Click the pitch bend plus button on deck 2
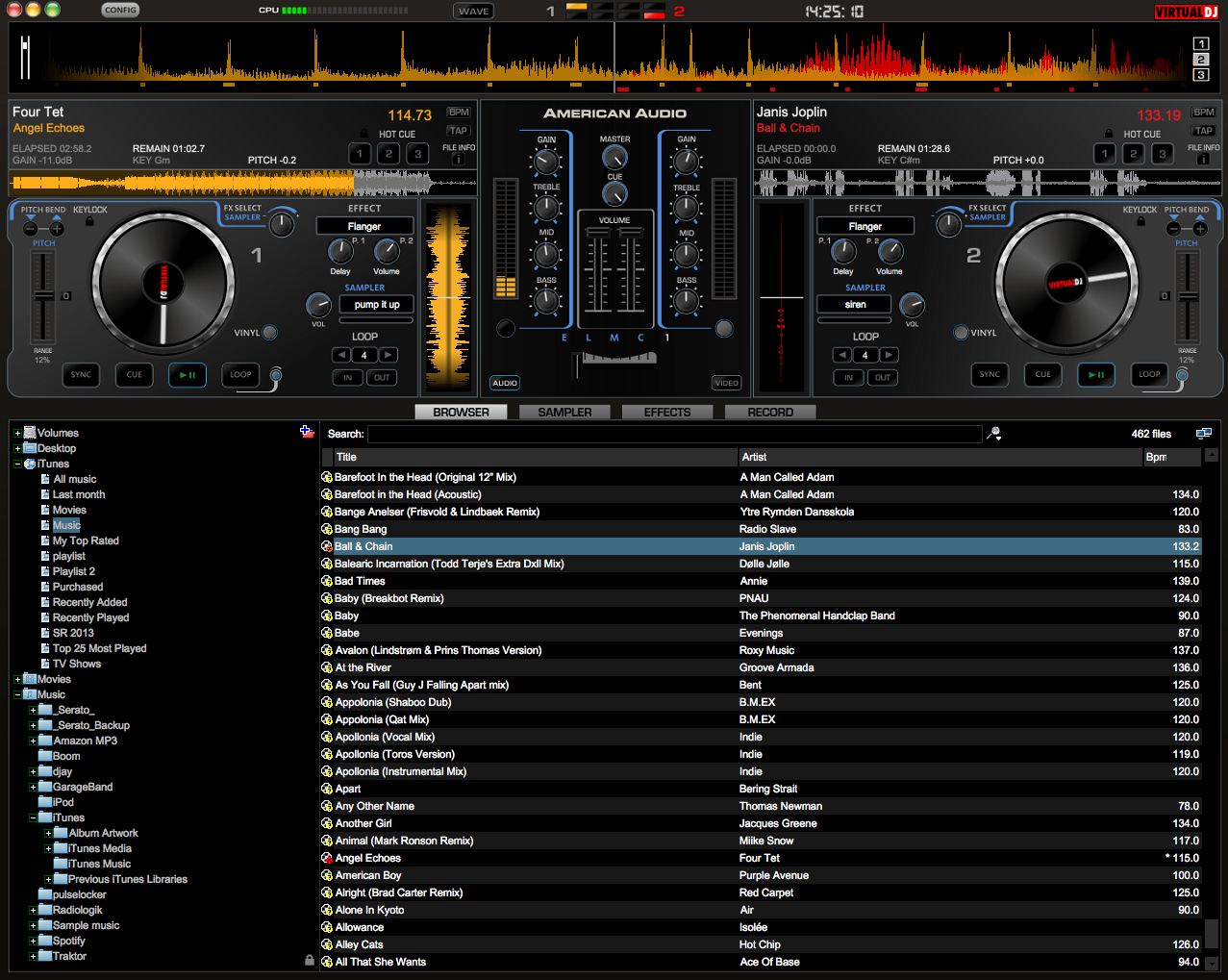Screen dimensions: 1228x980 (x=1200, y=229)
